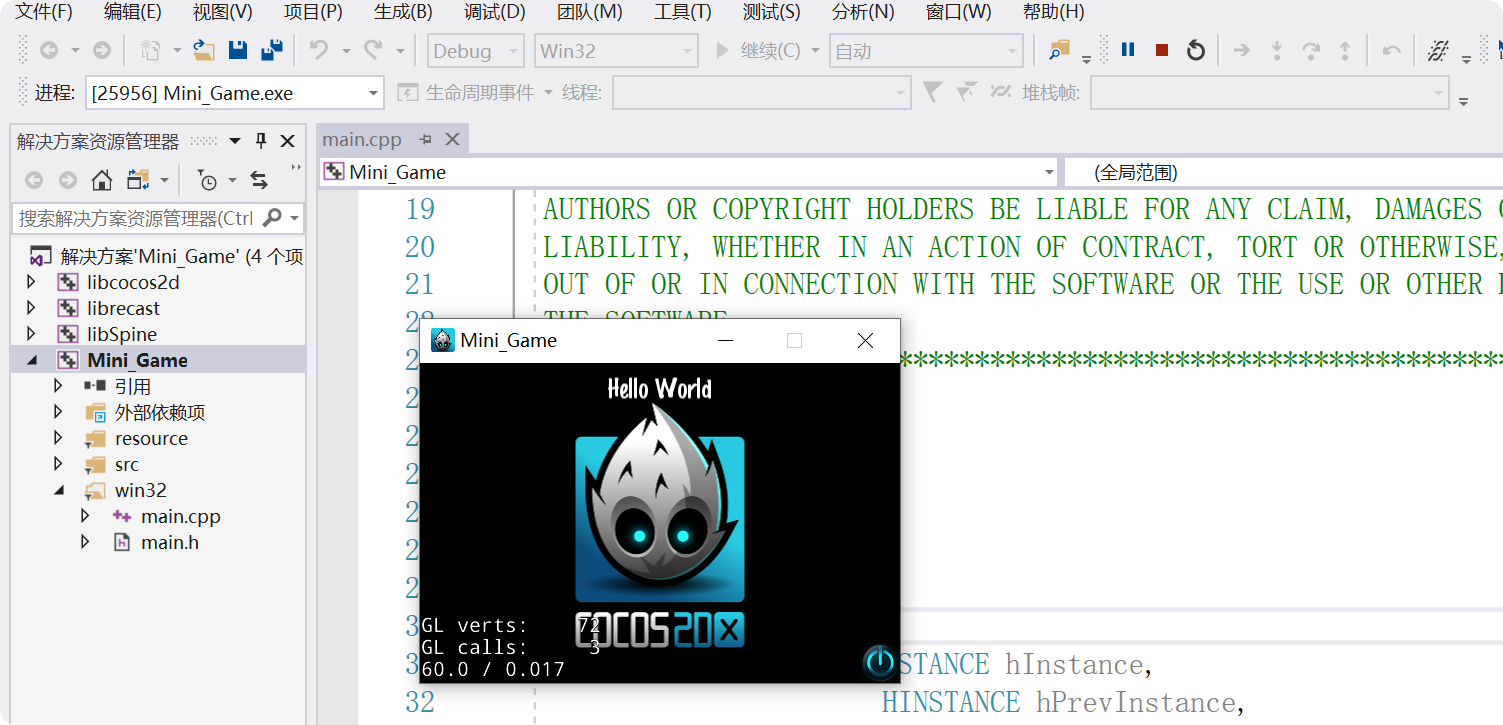
Task: Open the 编辑(E) menu
Action: 133,12
